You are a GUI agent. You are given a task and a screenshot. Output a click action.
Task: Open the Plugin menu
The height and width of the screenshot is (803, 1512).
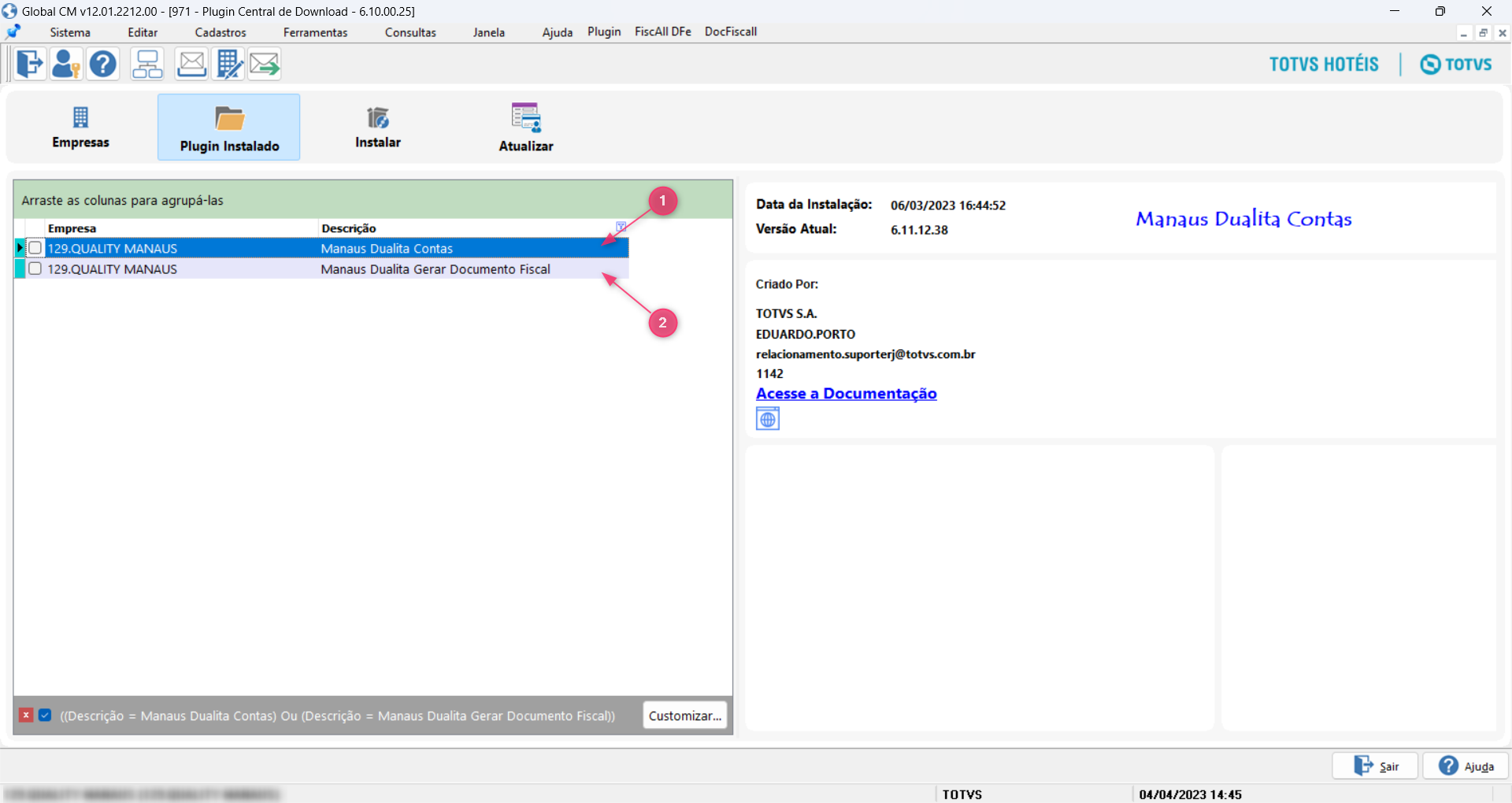604,31
